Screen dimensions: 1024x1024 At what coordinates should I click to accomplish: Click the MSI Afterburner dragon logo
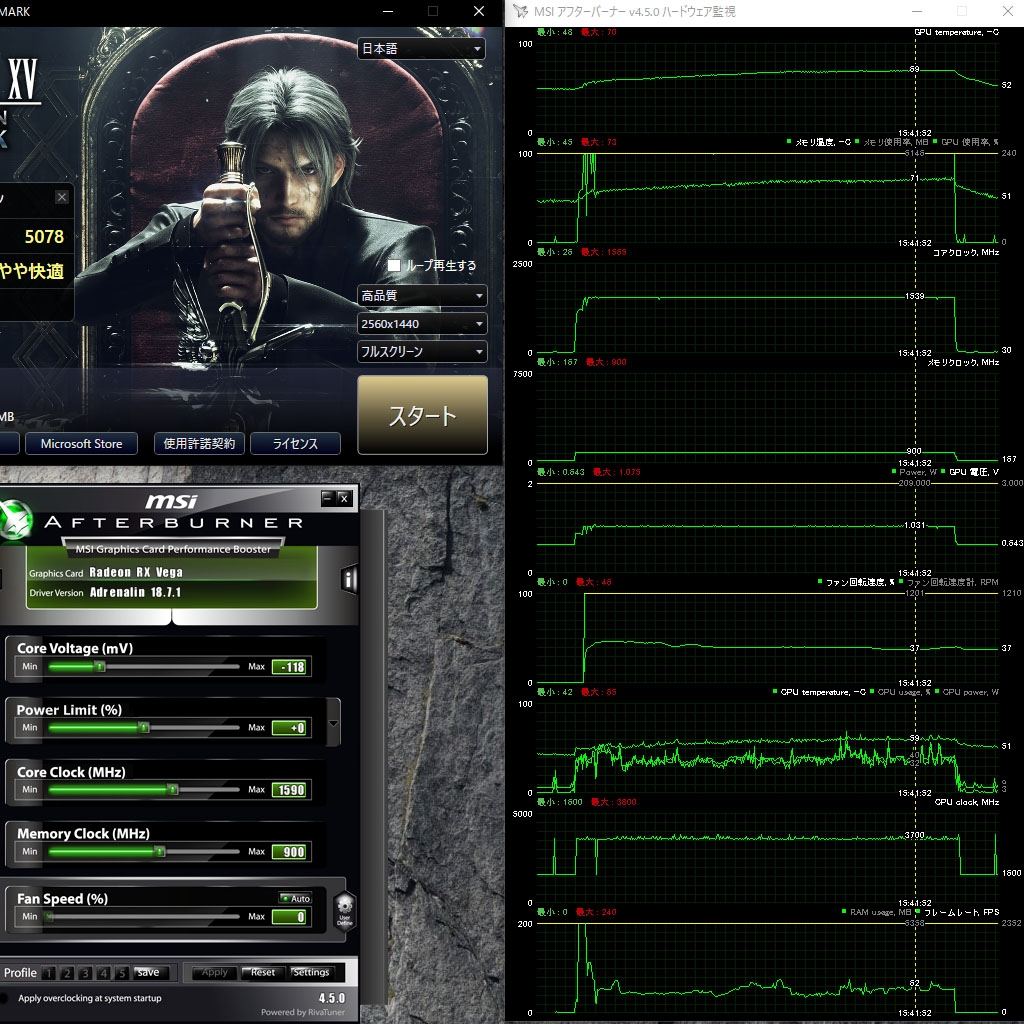14,520
